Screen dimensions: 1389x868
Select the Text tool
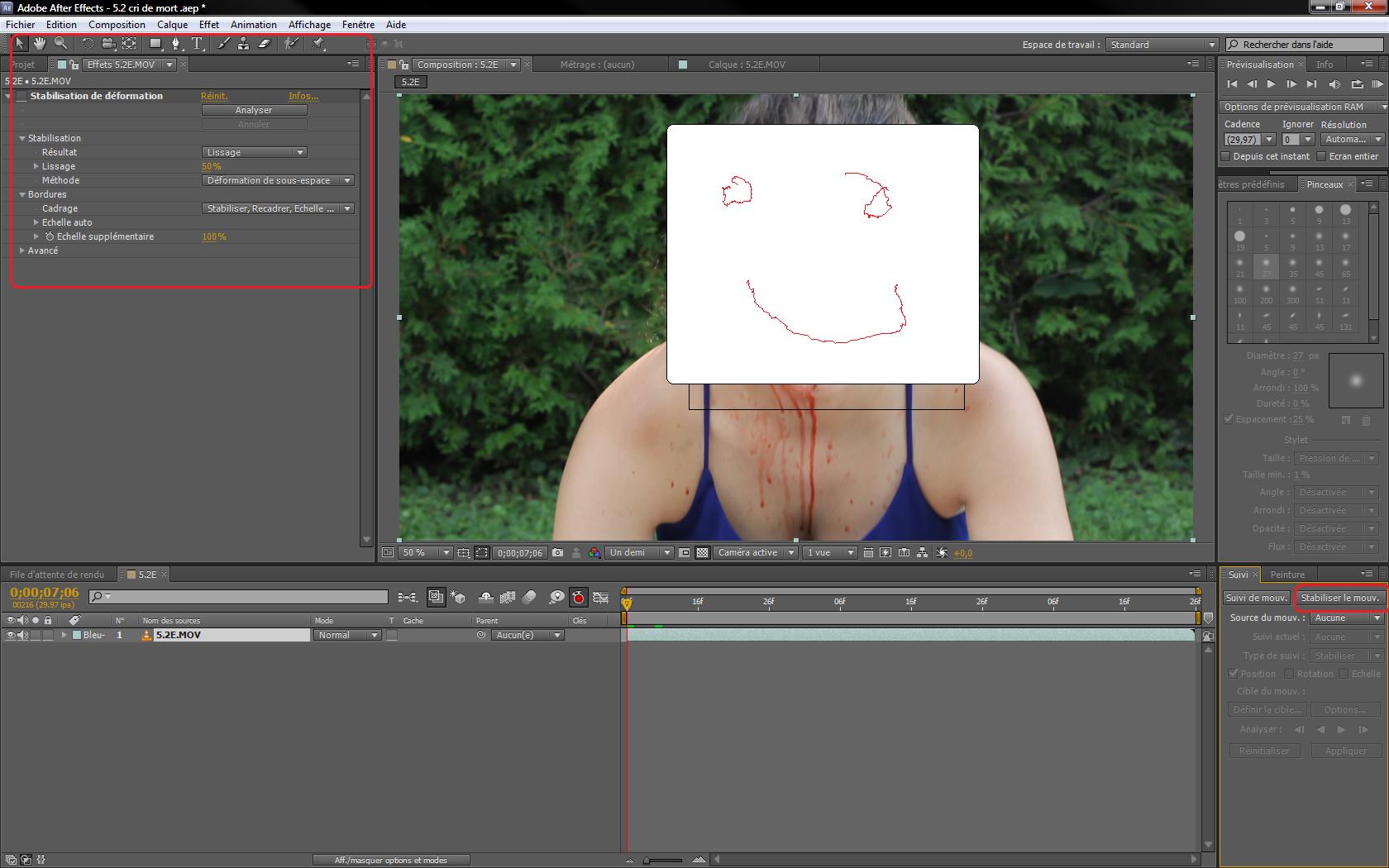coord(197,44)
